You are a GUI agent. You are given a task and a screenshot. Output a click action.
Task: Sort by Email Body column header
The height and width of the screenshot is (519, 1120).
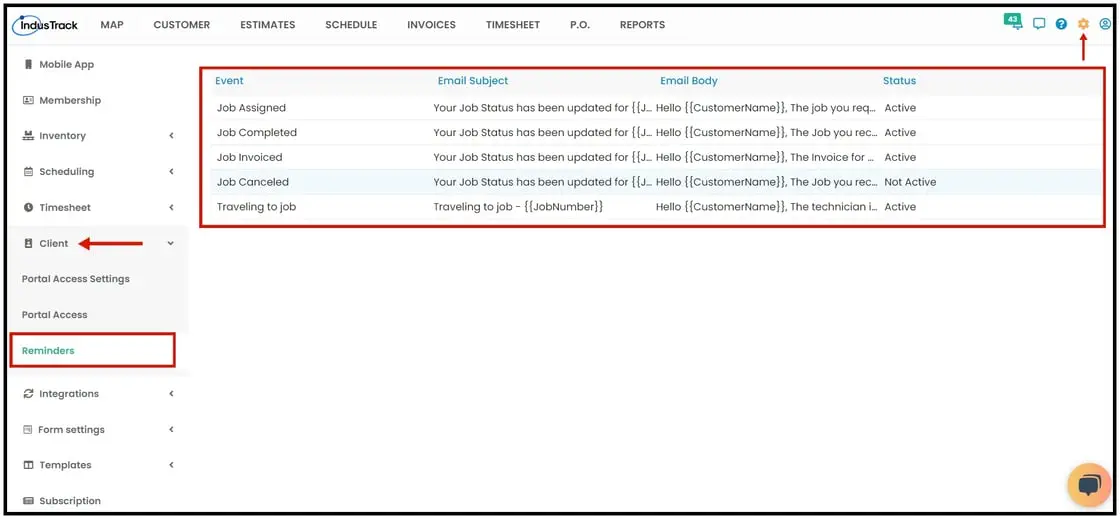tap(689, 81)
